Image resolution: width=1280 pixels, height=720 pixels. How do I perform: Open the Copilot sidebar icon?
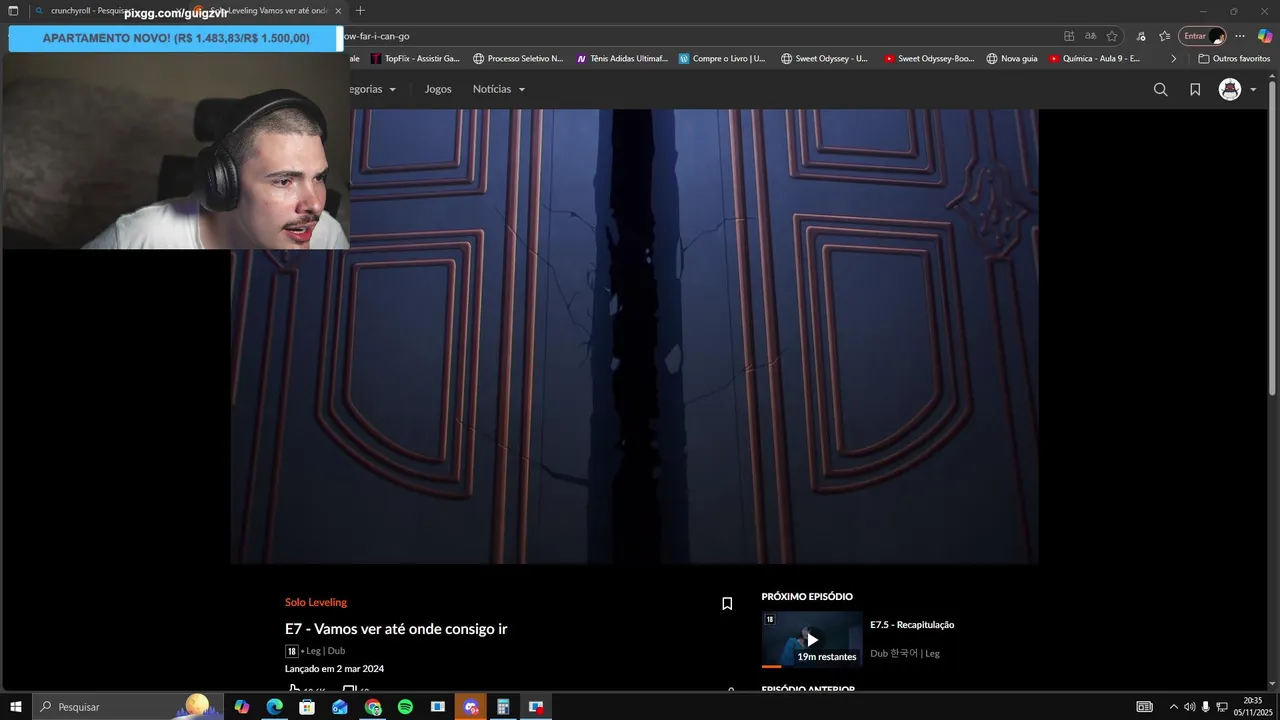pos(1265,36)
